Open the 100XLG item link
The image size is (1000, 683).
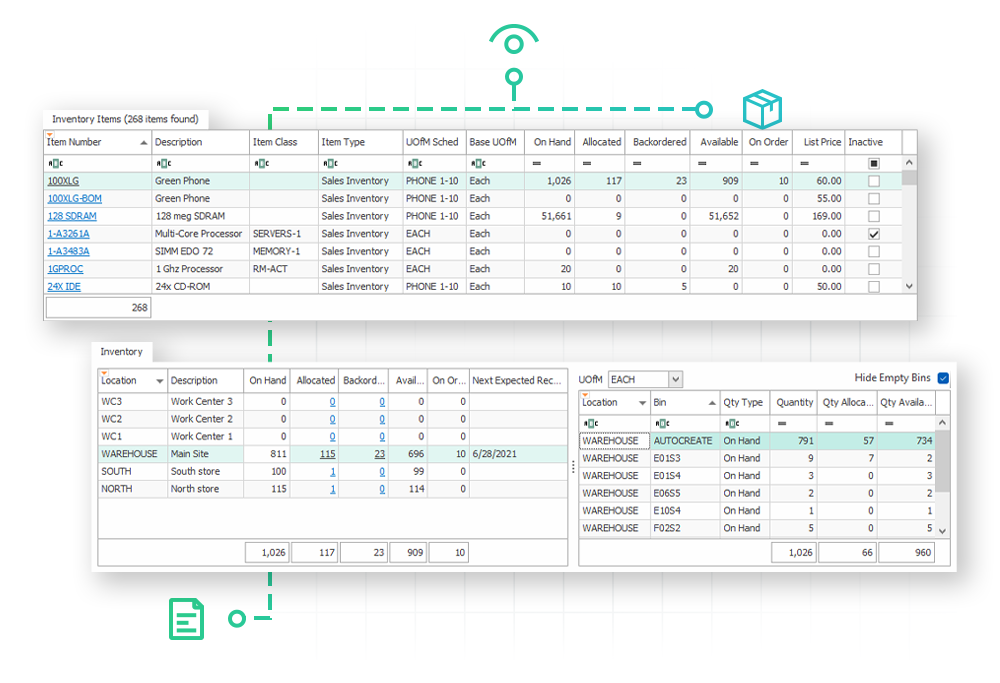click(64, 180)
